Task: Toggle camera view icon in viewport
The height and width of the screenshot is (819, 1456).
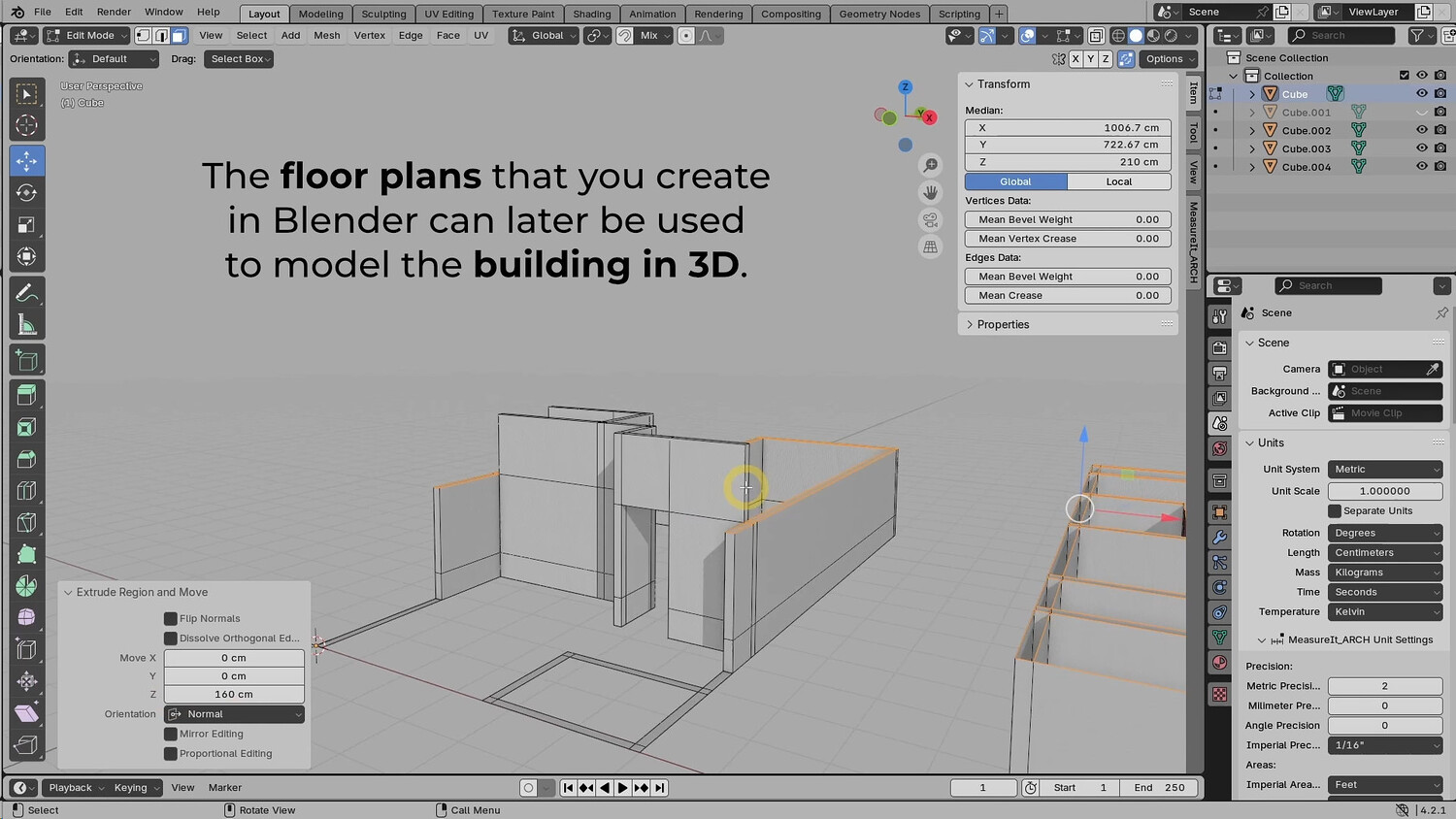Action: pyautogui.click(x=930, y=220)
